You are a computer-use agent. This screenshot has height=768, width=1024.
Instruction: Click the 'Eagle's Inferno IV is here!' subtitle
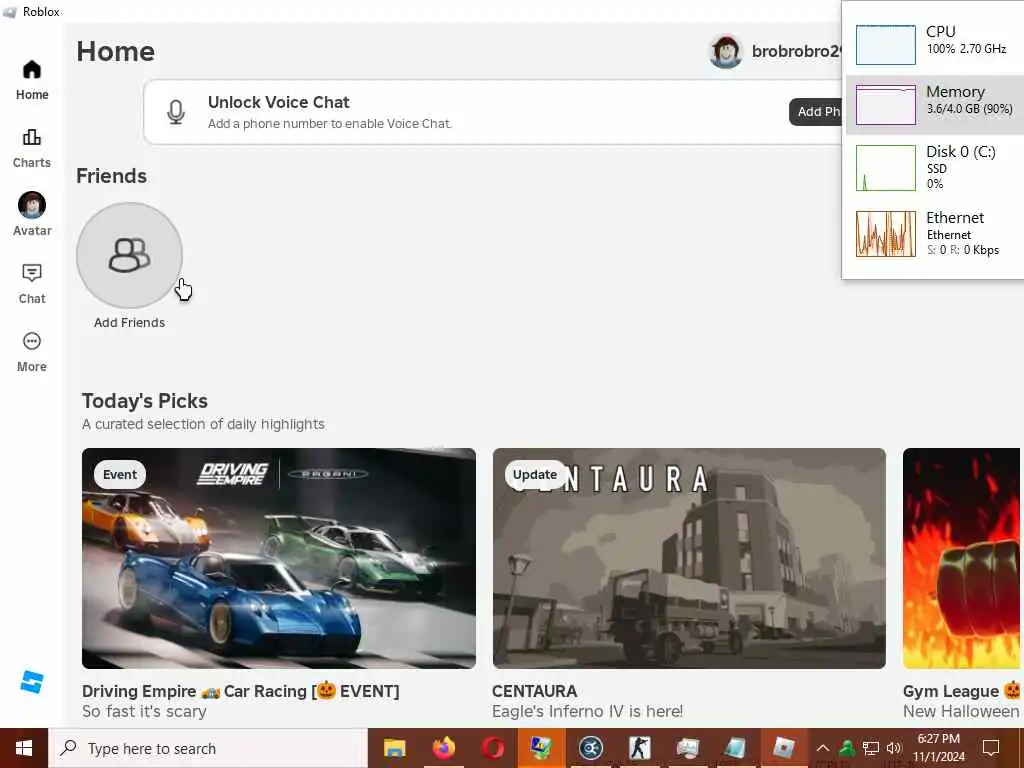pyautogui.click(x=588, y=711)
